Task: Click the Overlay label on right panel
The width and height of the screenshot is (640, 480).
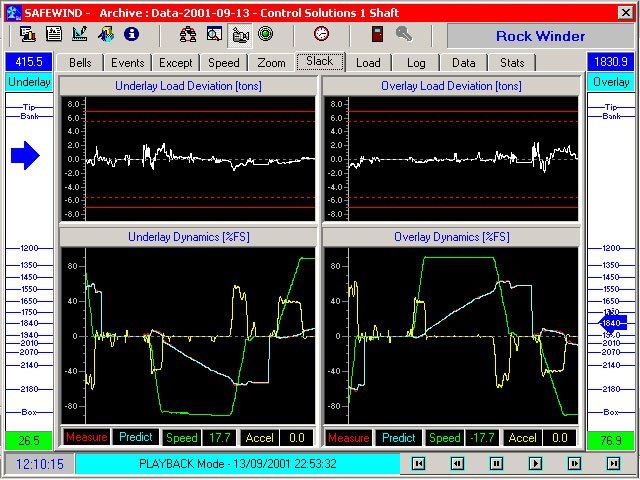Action: (611, 82)
